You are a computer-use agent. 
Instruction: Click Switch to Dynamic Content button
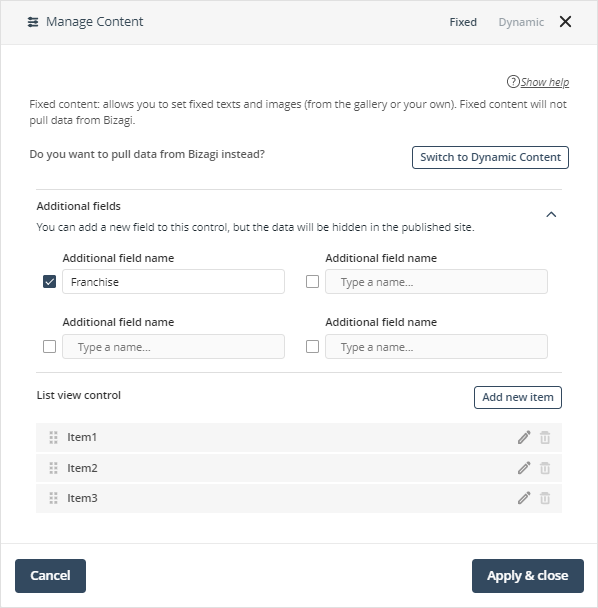[x=490, y=157]
